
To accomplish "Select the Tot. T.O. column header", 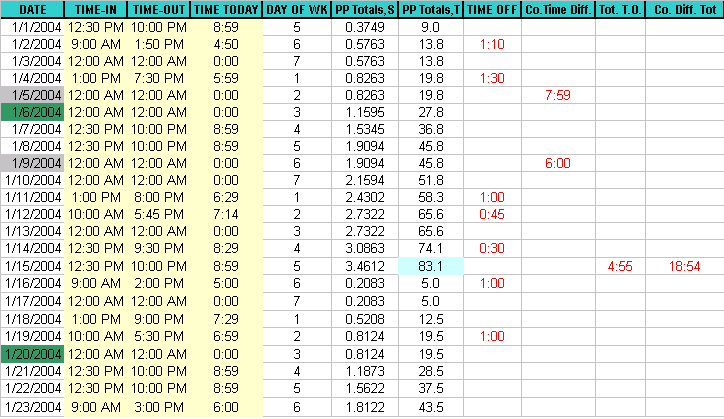I will 621,9.
